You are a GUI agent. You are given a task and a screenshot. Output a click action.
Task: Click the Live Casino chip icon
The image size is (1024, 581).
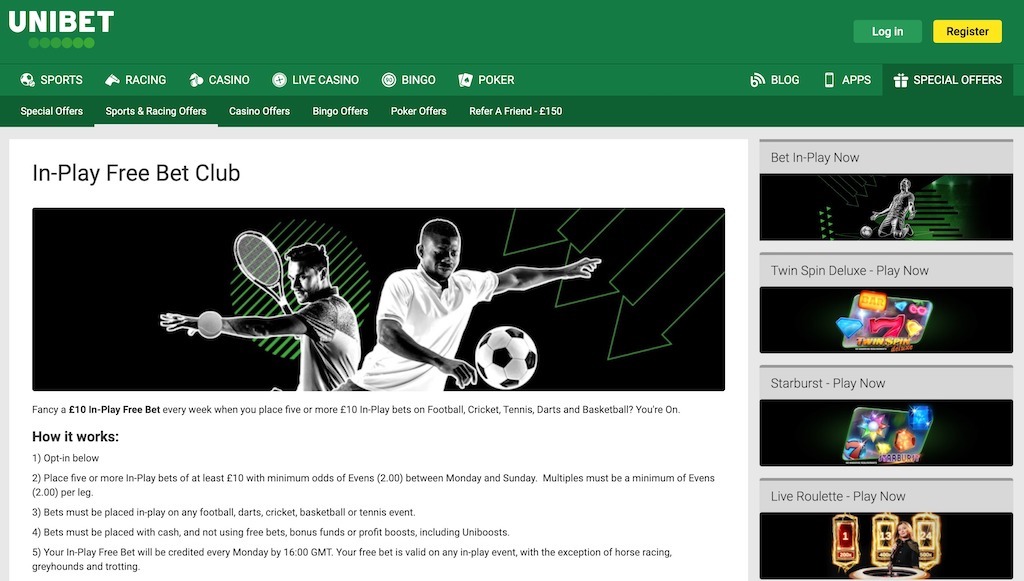tap(280, 80)
